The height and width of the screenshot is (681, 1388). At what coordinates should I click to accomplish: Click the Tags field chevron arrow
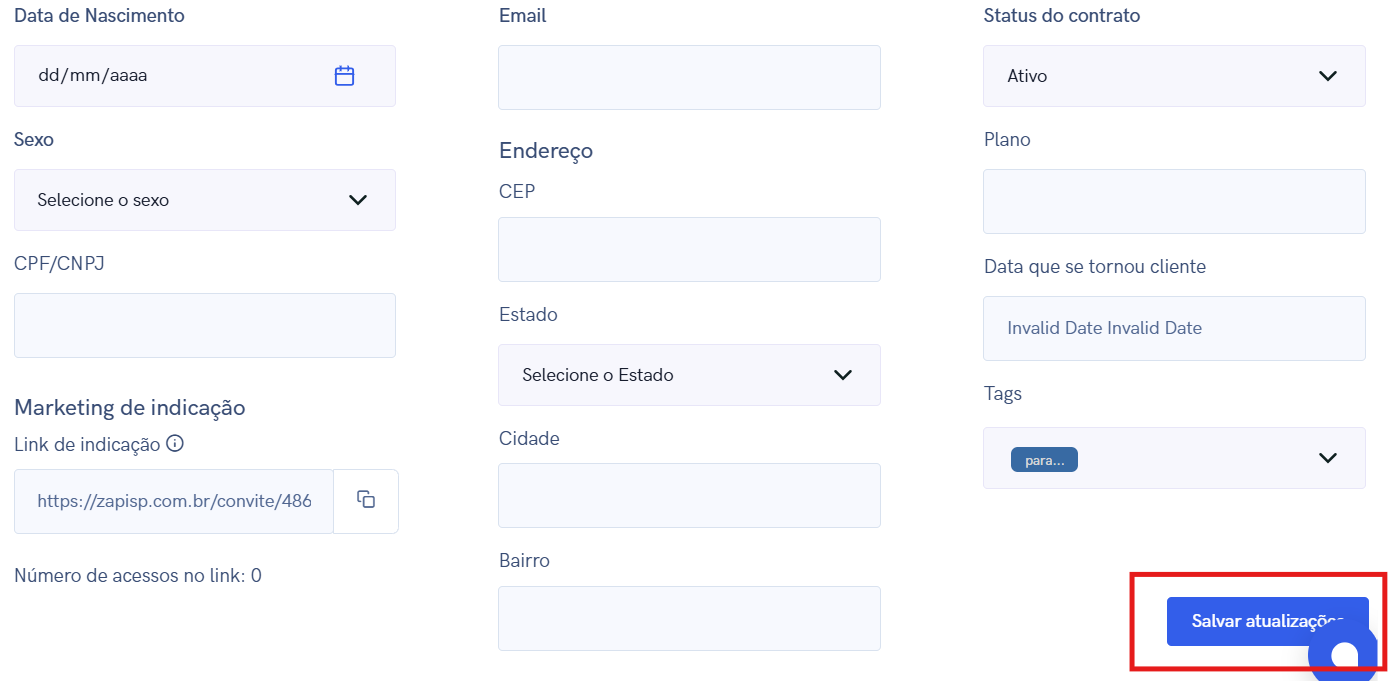pos(1328,458)
